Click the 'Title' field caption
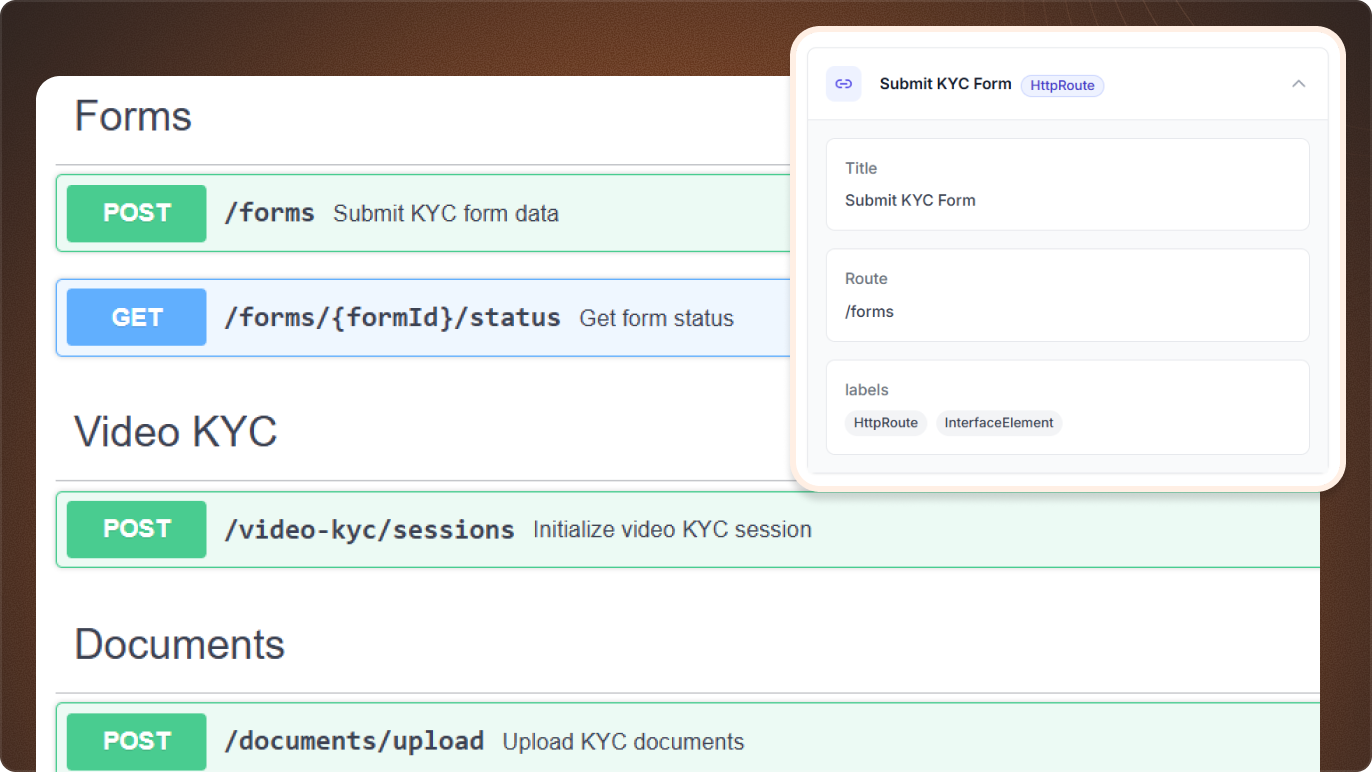Image resolution: width=1372 pixels, height=772 pixels. point(861,168)
